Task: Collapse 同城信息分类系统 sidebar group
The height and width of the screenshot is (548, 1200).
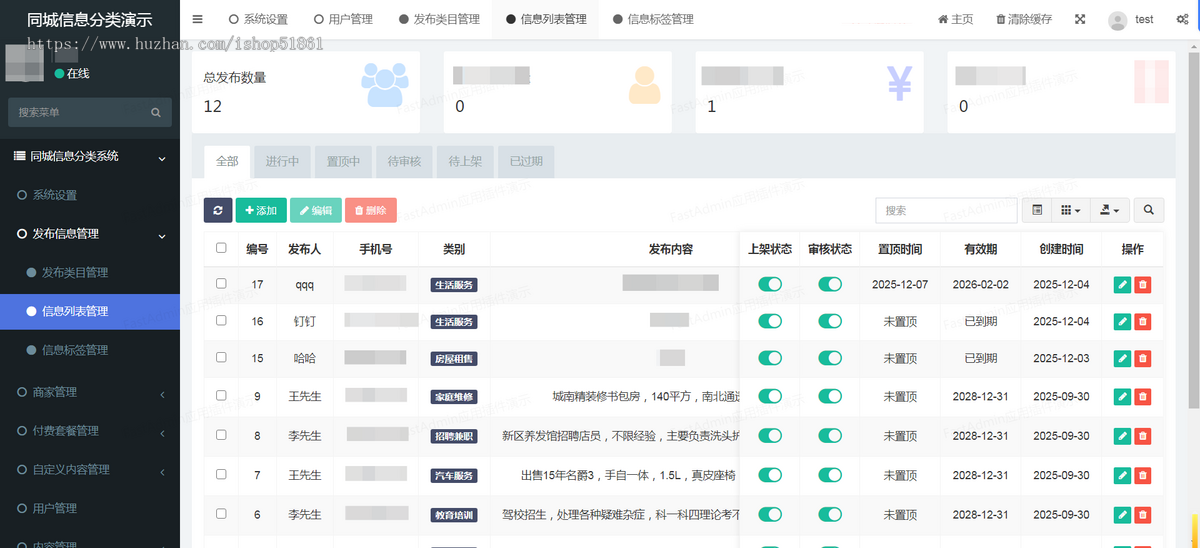Action: coord(90,156)
